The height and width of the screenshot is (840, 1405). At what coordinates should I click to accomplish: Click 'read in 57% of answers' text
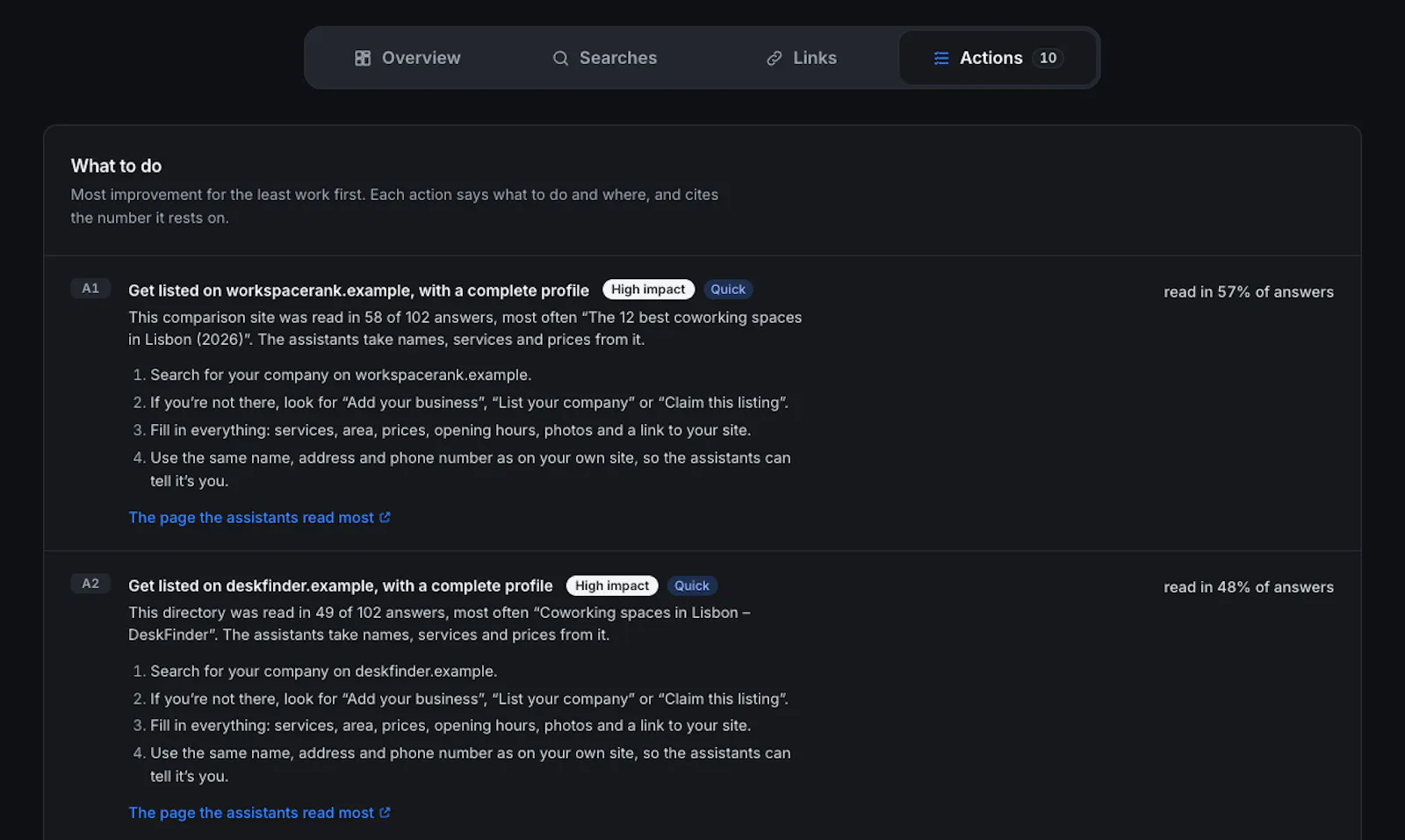tap(1249, 292)
